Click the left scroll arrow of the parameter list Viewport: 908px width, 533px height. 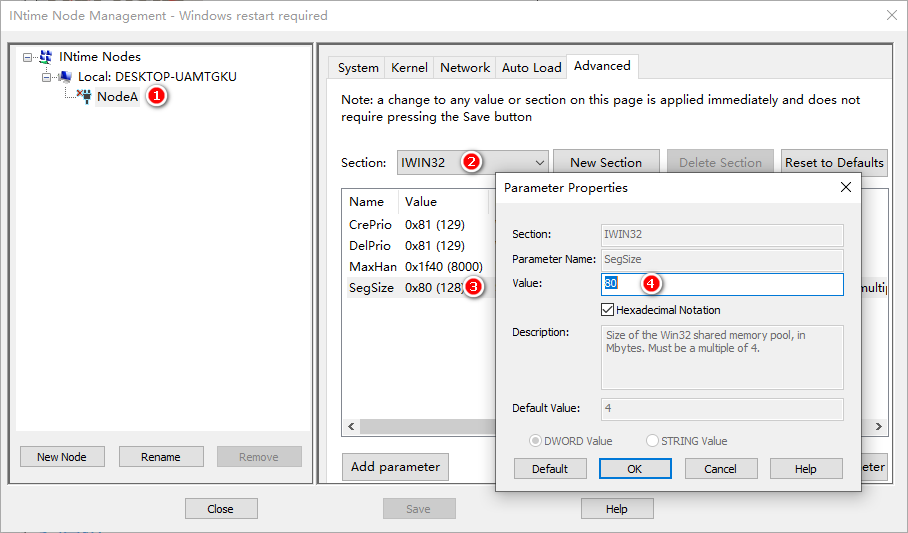click(x=351, y=426)
